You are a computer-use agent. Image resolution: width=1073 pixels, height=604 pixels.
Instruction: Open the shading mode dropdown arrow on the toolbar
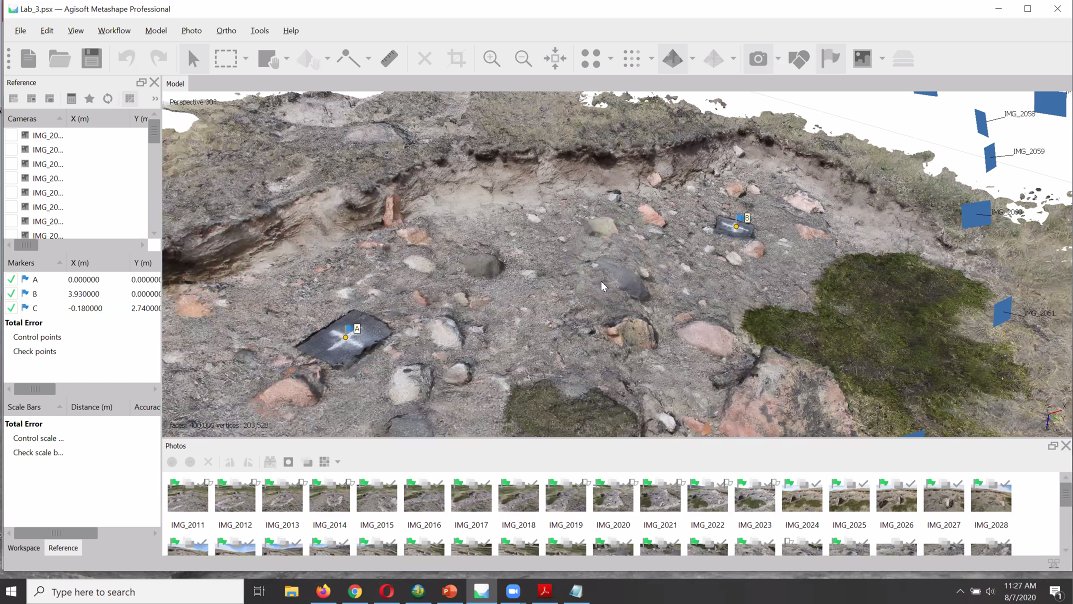click(x=690, y=58)
